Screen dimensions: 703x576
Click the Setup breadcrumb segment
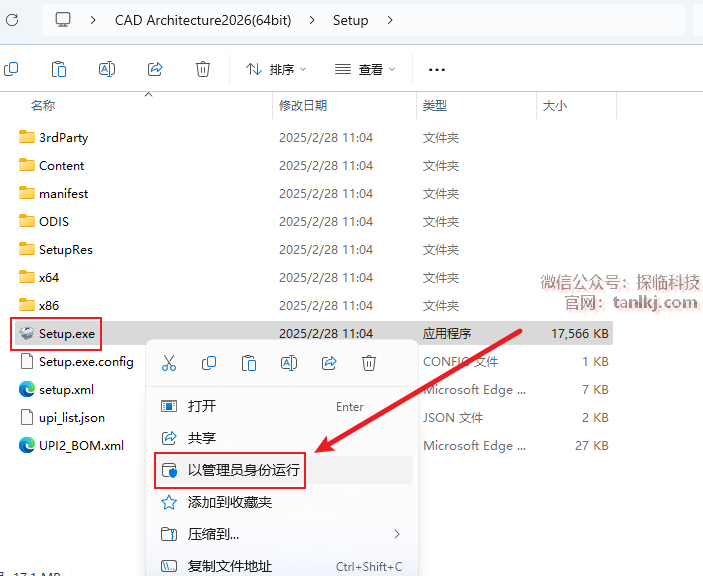(x=351, y=20)
